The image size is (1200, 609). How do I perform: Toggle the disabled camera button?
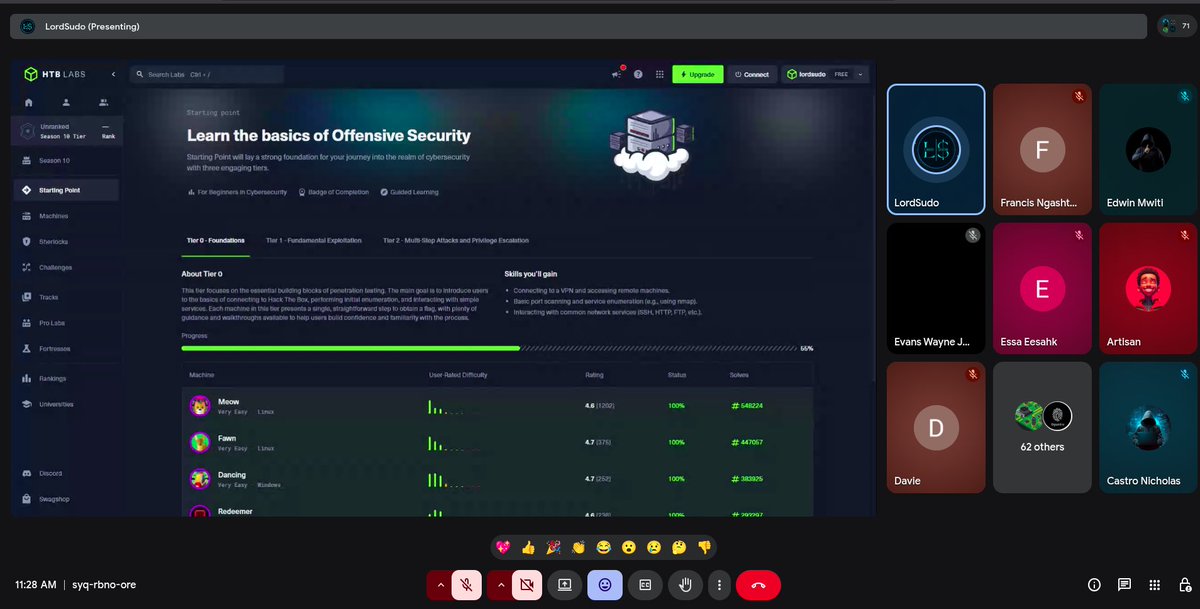point(526,584)
